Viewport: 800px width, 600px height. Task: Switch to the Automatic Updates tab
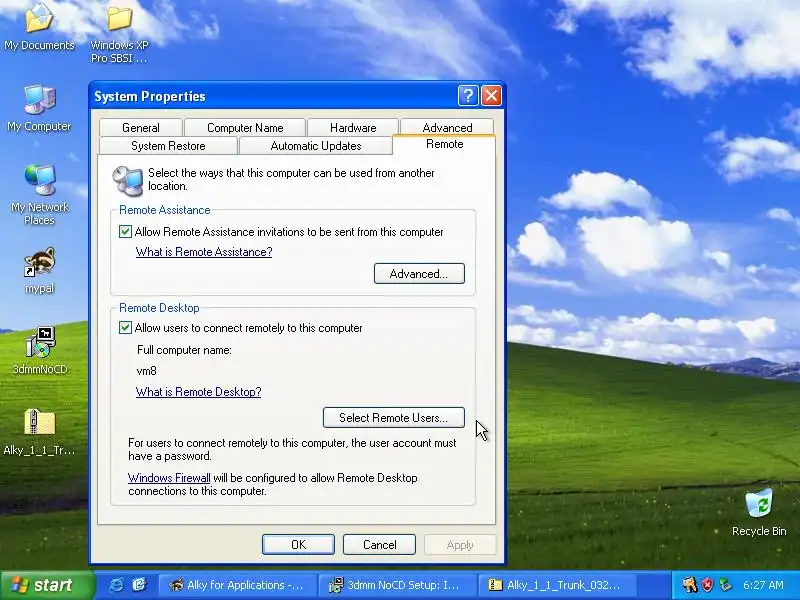click(x=316, y=146)
